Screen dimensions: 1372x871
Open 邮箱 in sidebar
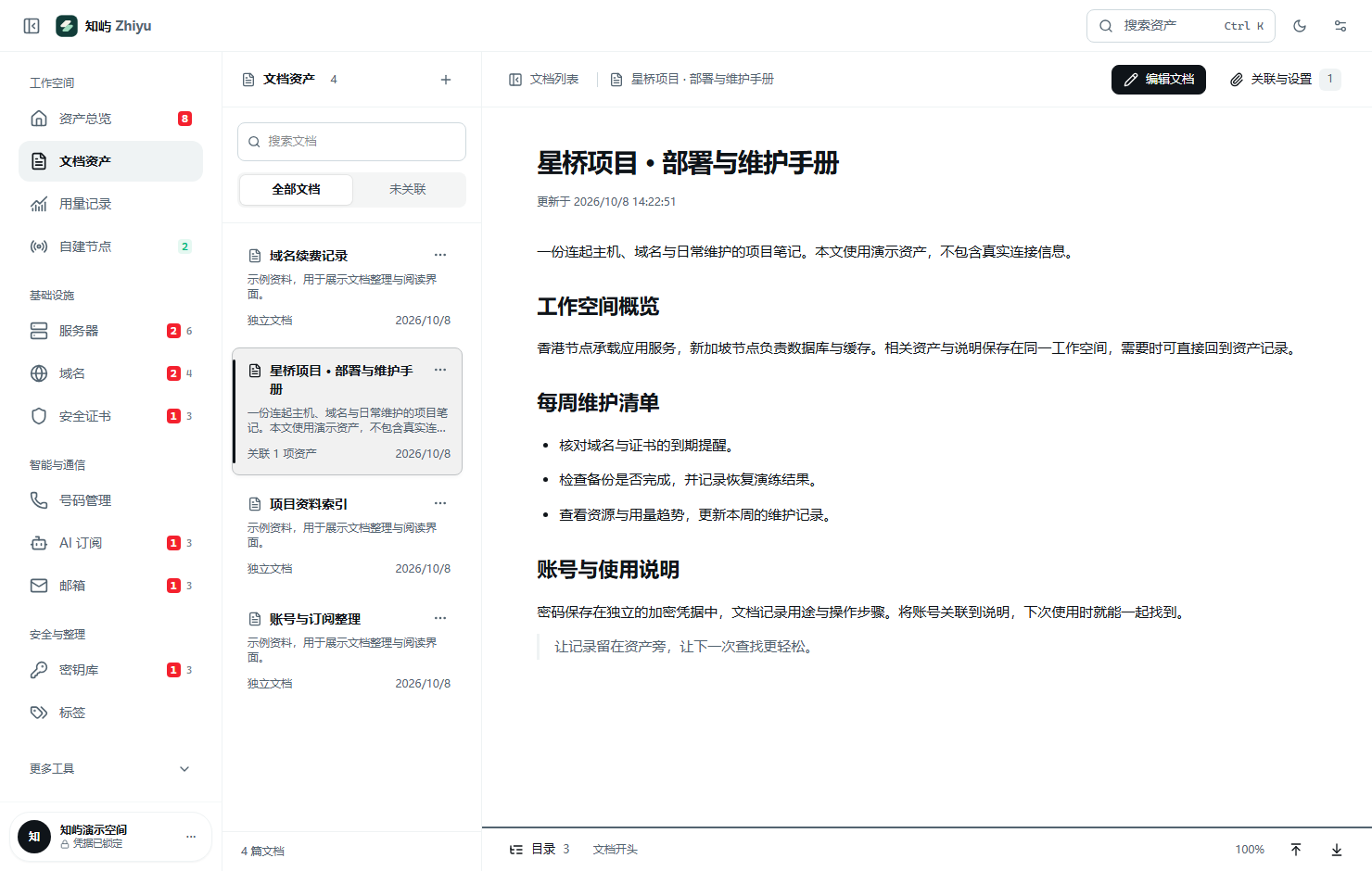[x=111, y=586]
